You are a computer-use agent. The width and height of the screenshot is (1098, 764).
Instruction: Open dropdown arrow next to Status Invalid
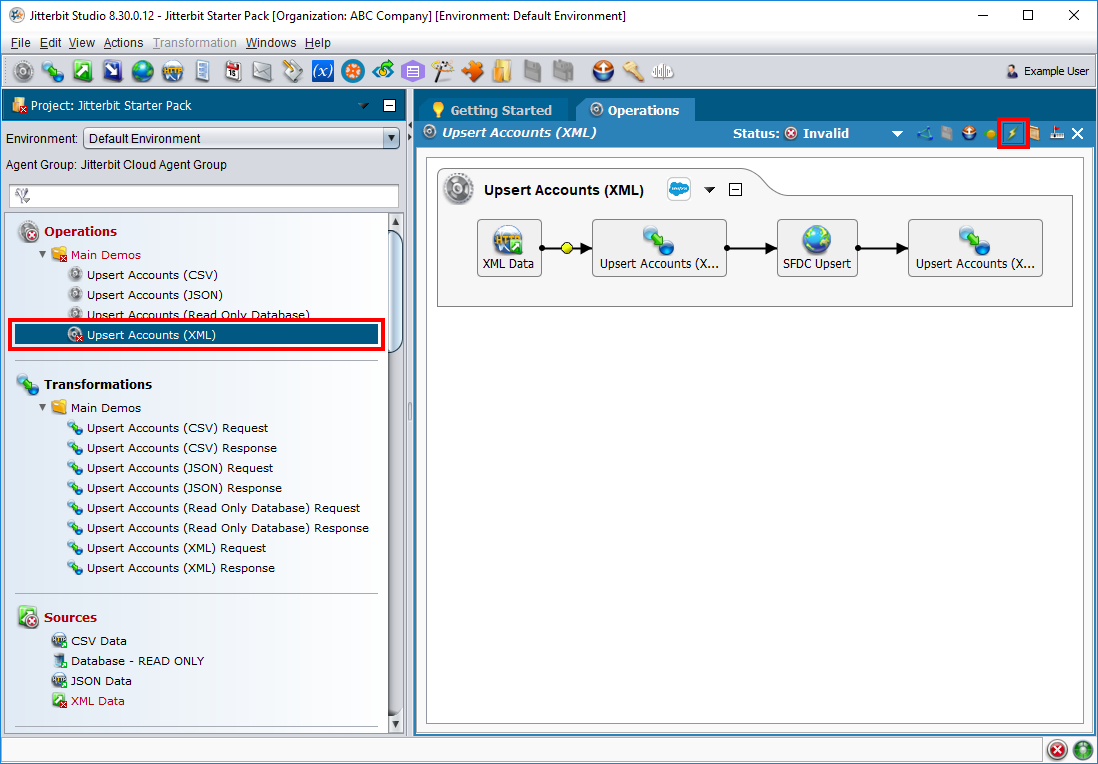click(x=897, y=134)
